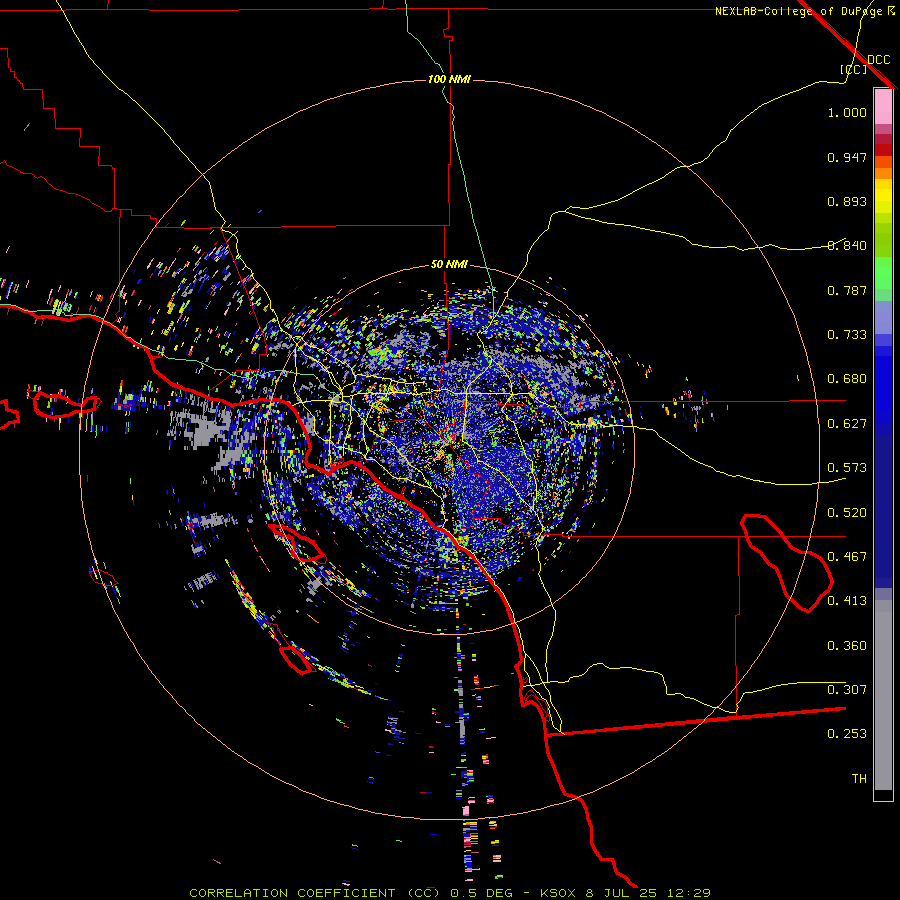900x900 pixels.
Task: Click the "100 NMI" range ring label
Action: pos(449,79)
